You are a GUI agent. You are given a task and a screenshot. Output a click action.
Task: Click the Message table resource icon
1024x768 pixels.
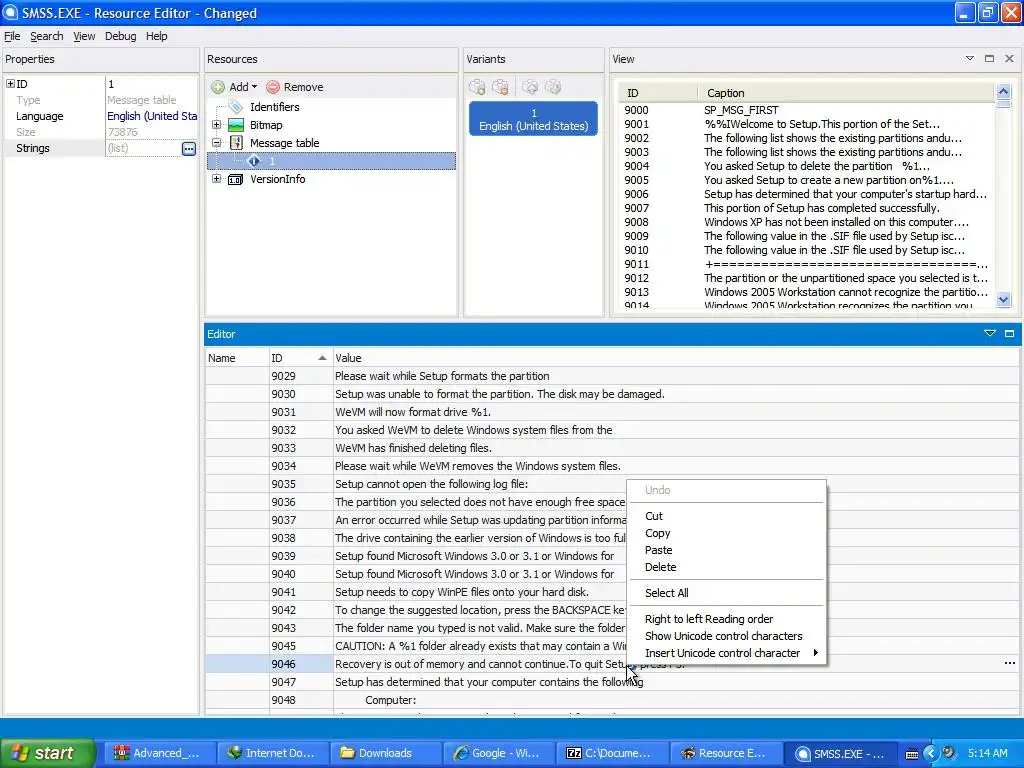point(236,142)
